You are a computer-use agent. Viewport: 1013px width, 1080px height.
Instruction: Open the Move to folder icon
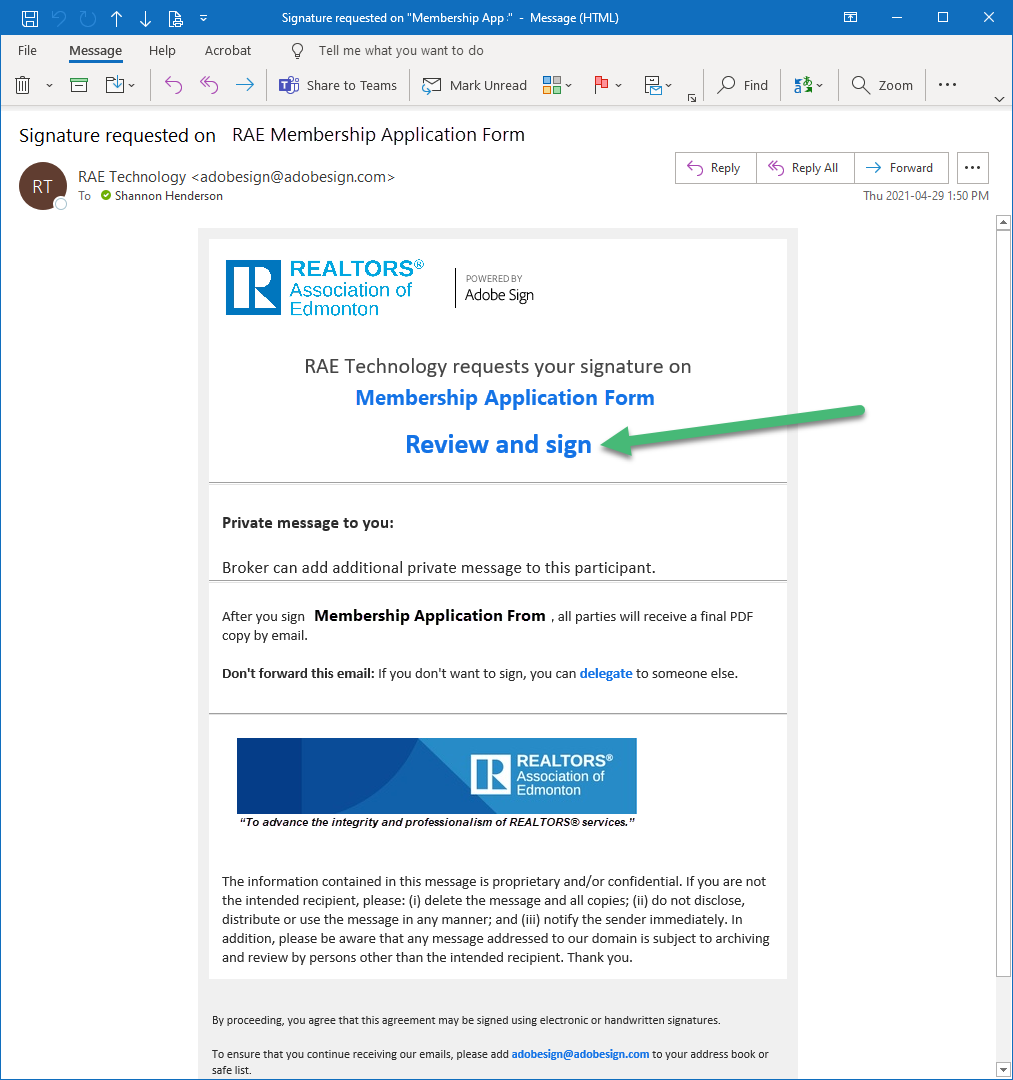pos(115,85)
